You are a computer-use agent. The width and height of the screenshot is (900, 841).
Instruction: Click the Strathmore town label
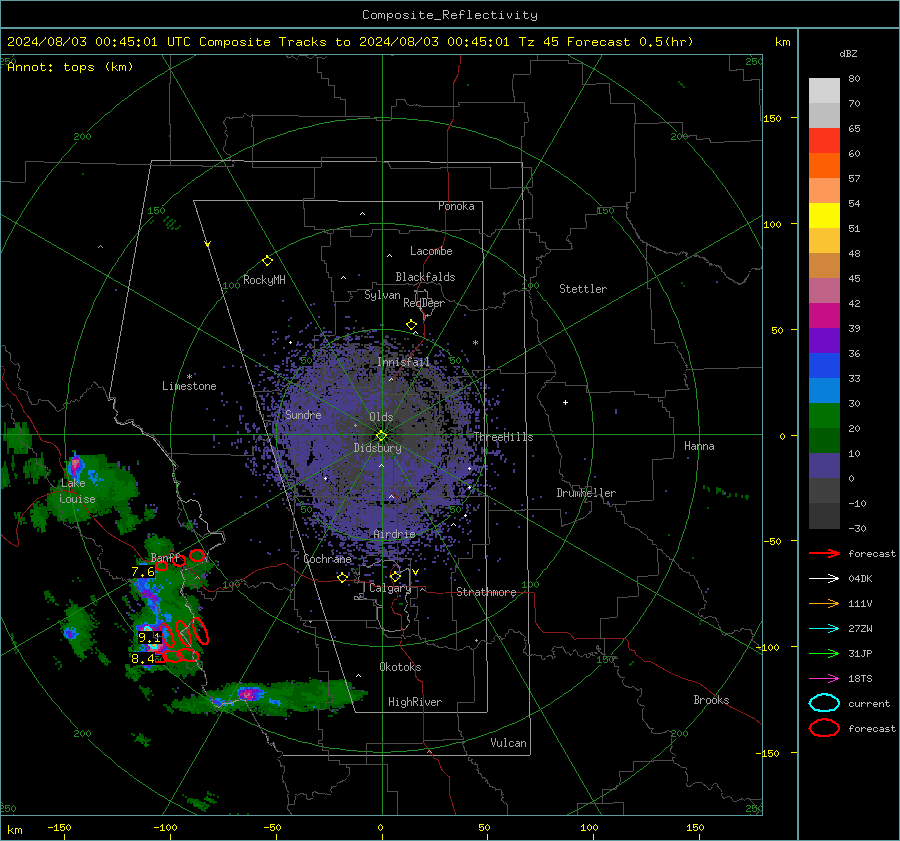[486, 592]
